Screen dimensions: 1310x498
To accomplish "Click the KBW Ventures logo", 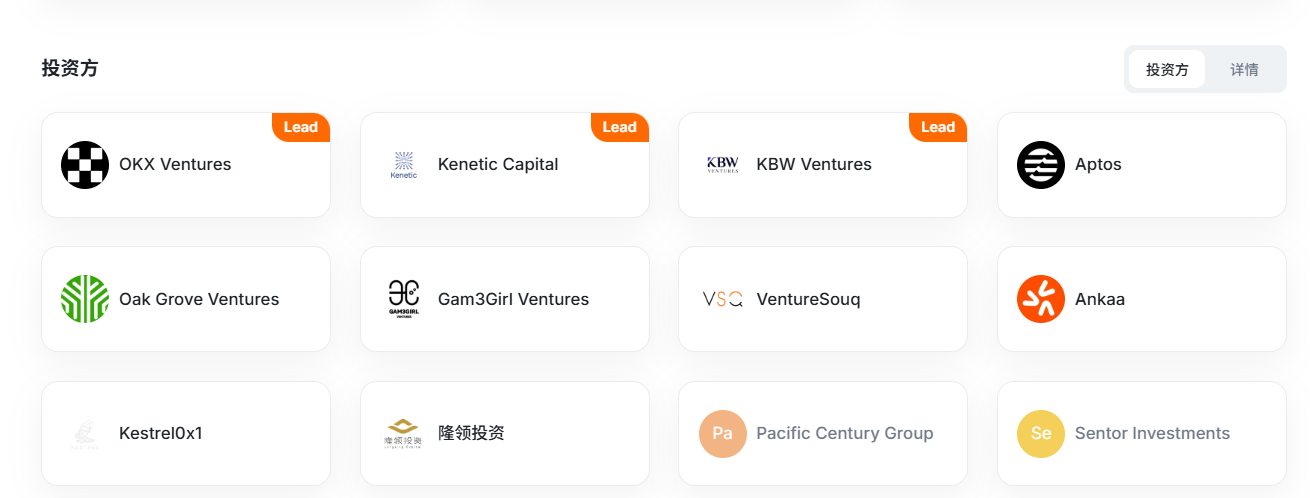I will point(722,165).
